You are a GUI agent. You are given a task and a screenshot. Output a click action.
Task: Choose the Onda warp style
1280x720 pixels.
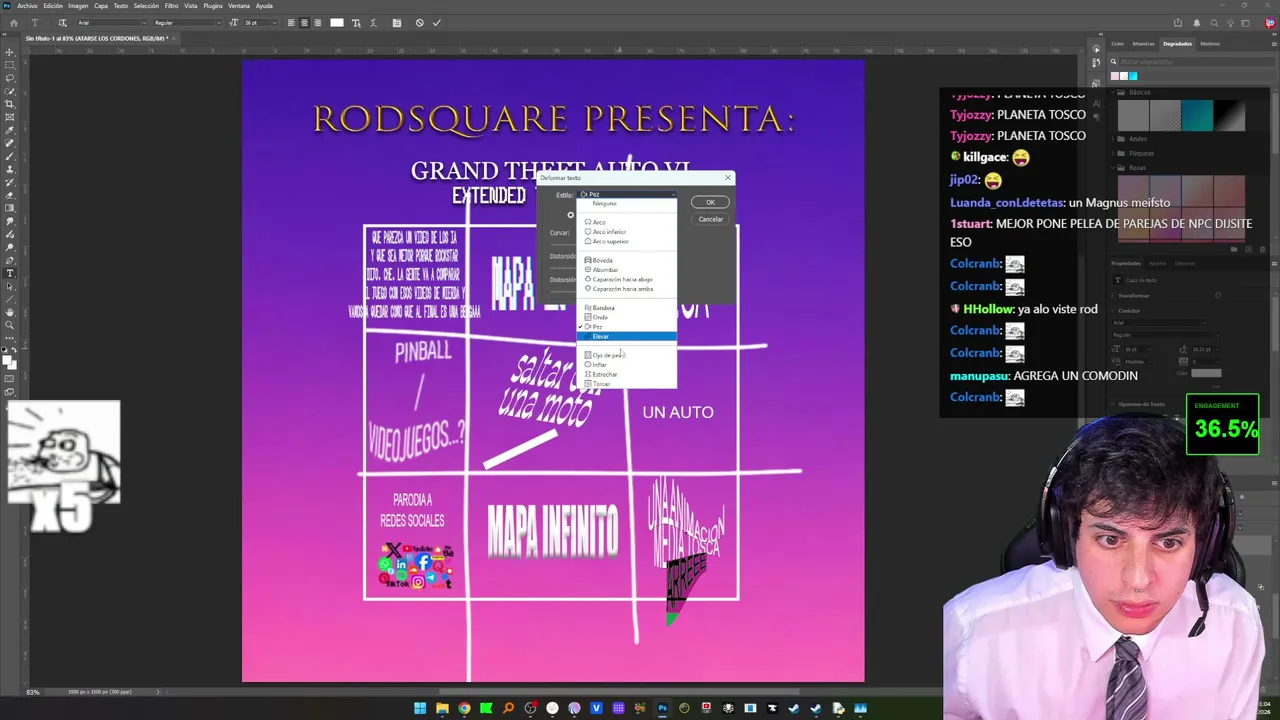pos(627,317)
